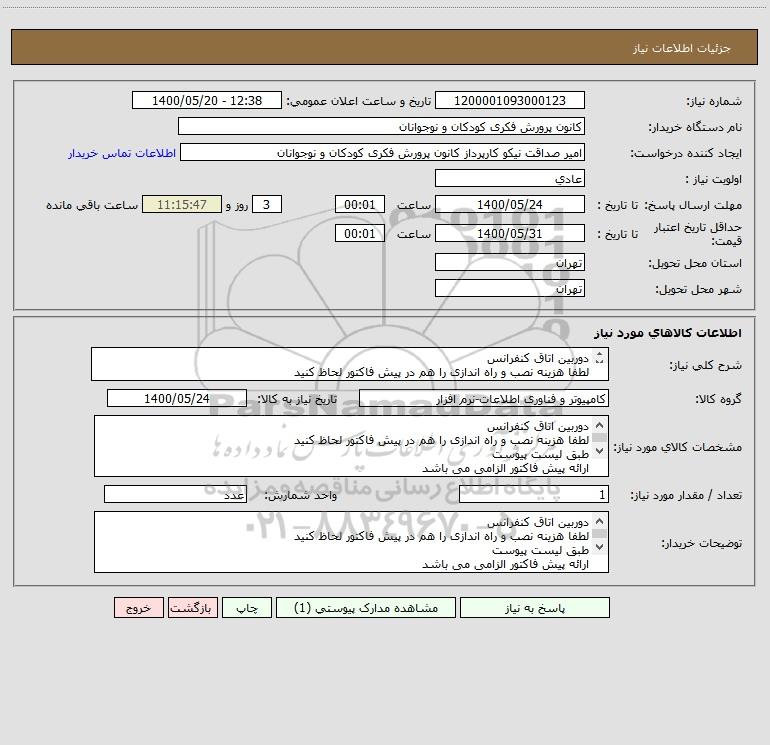Click the label 'استان محل تحویل:'
This screenshot has width=770, height=745.
tap(695, 263)
